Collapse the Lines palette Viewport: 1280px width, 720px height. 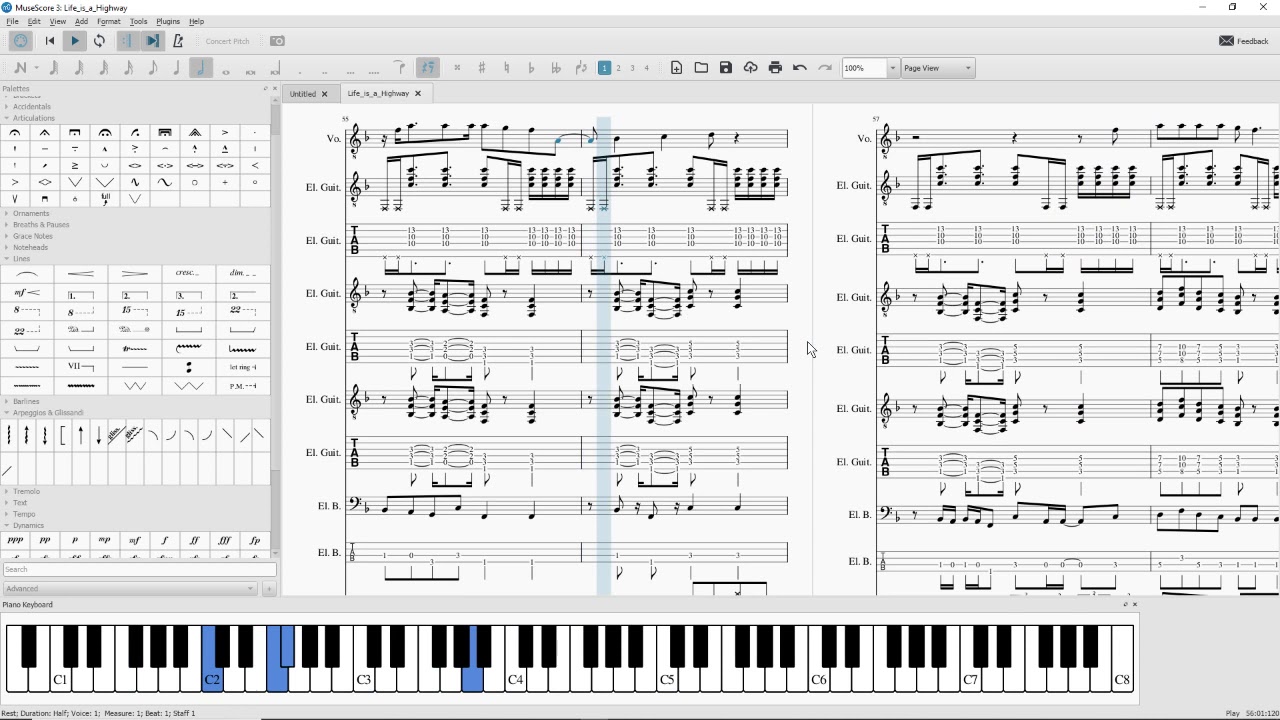tap(22, 259)
